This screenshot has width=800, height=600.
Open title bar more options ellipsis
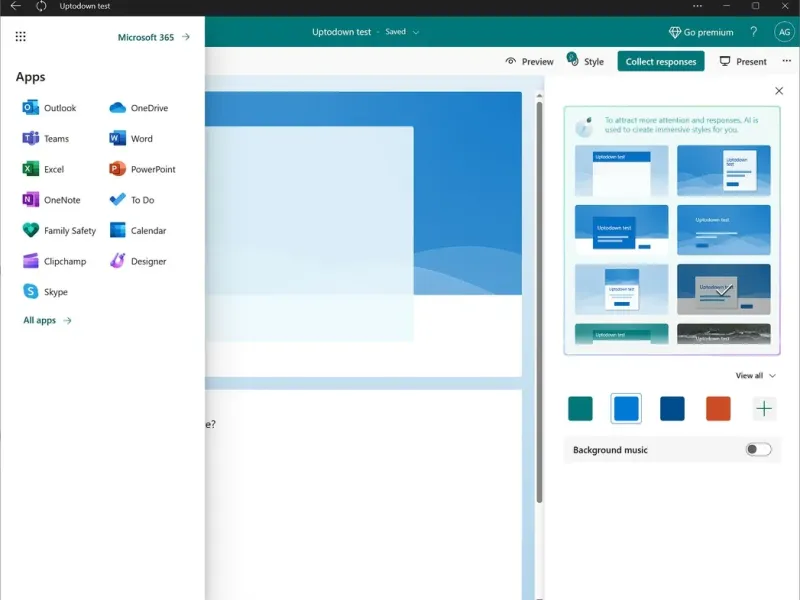[x=697, y=6]
